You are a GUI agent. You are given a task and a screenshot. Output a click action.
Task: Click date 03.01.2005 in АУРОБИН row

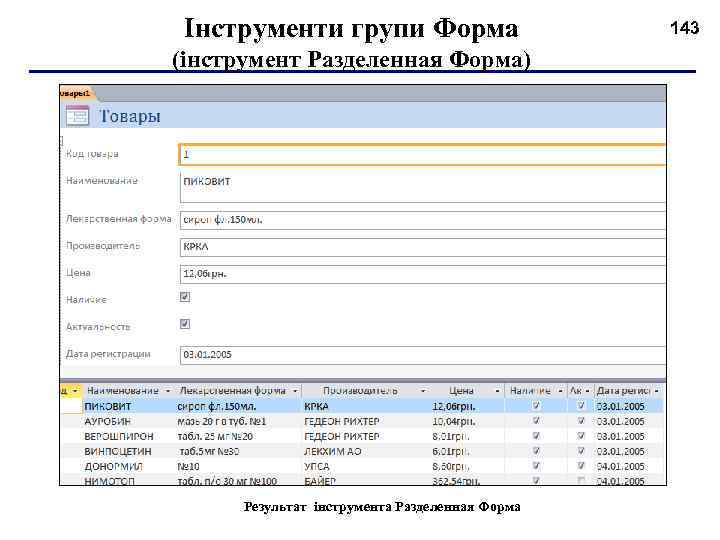click(620, 421)
